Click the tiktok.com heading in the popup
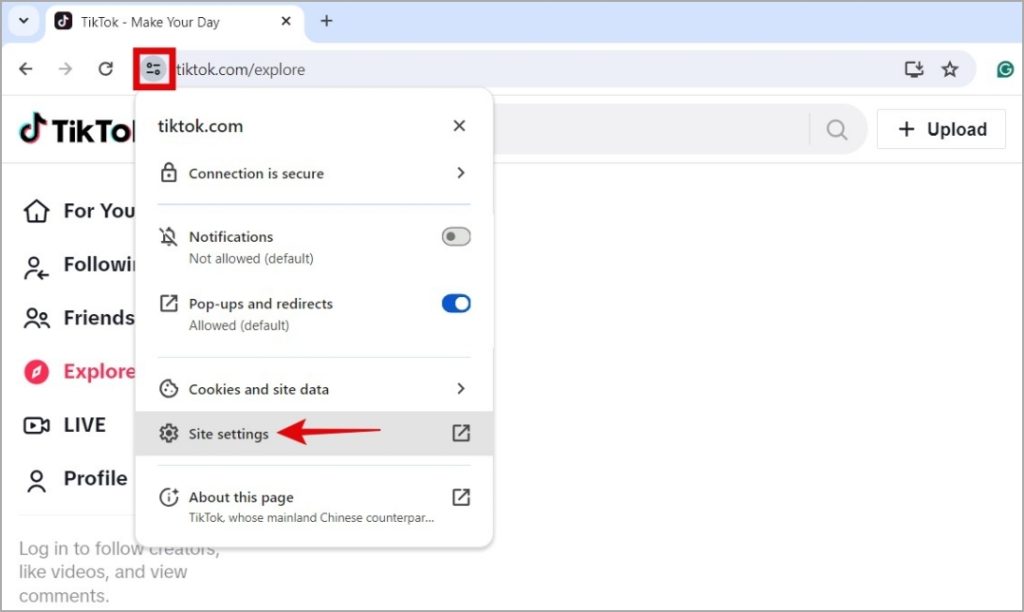Screen dimensions: 1024x612 (x=200, y=126)
